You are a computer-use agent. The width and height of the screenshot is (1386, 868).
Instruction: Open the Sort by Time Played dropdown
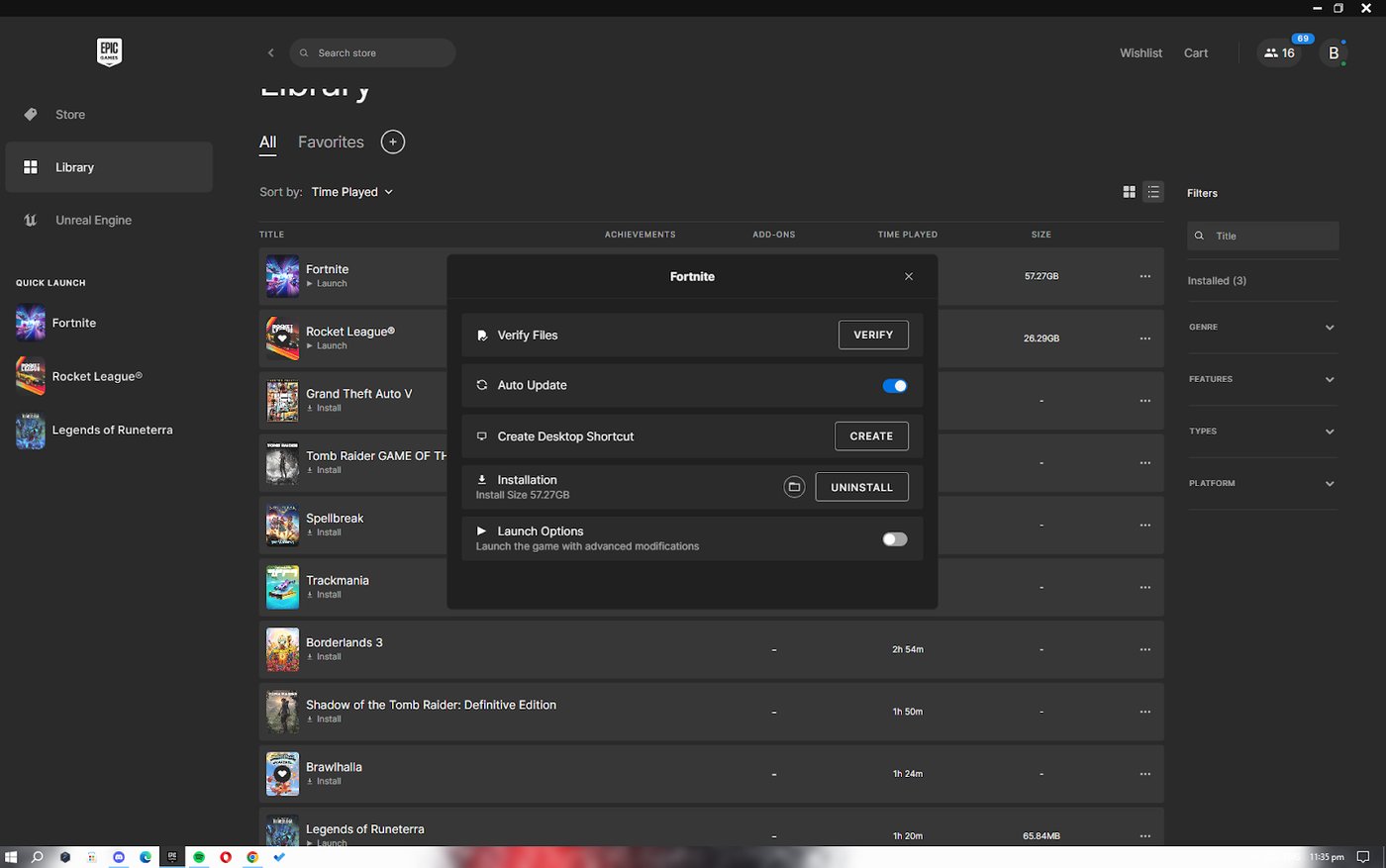point(351,191)
